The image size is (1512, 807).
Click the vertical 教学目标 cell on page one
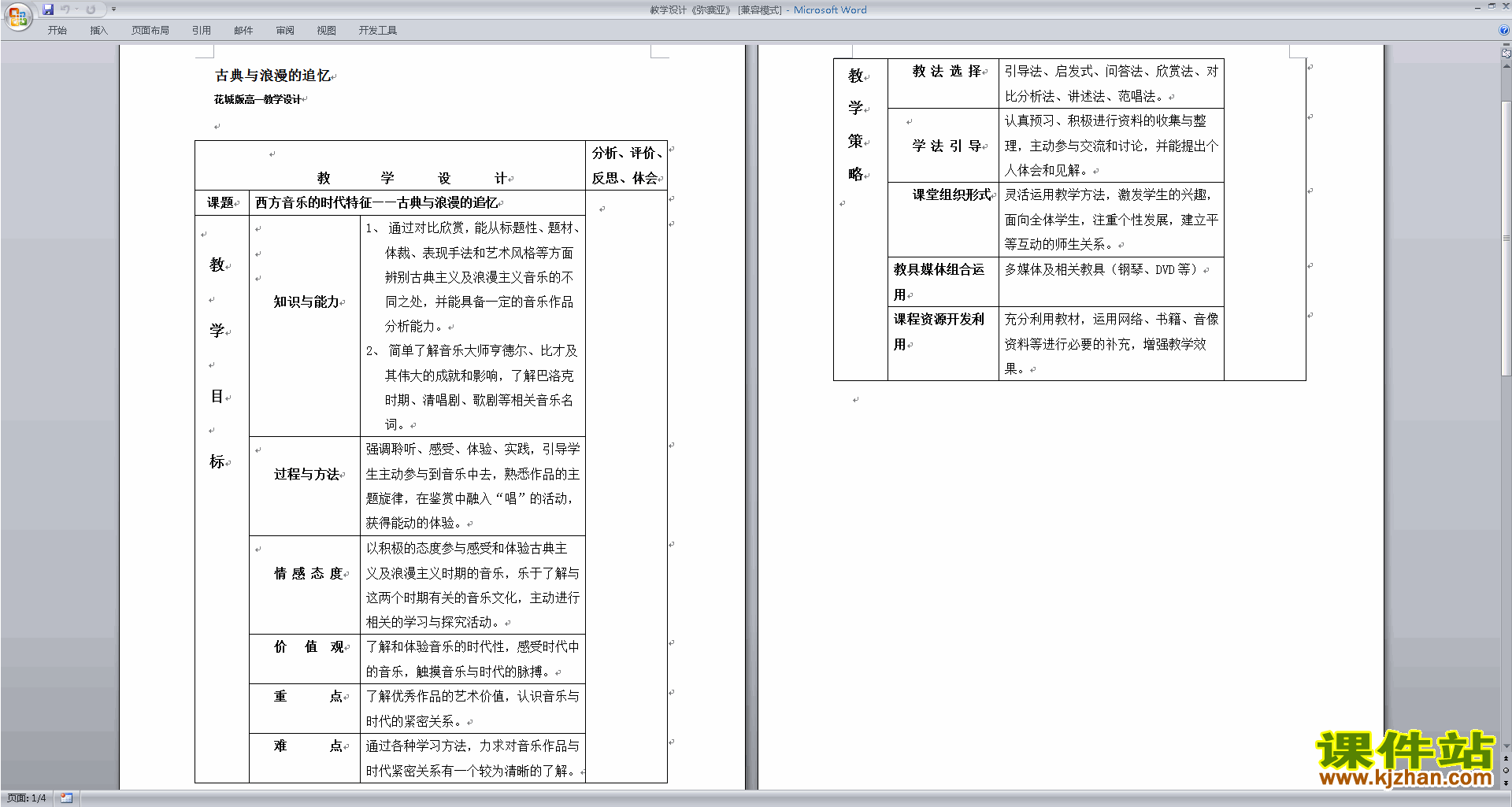[222, 499]
